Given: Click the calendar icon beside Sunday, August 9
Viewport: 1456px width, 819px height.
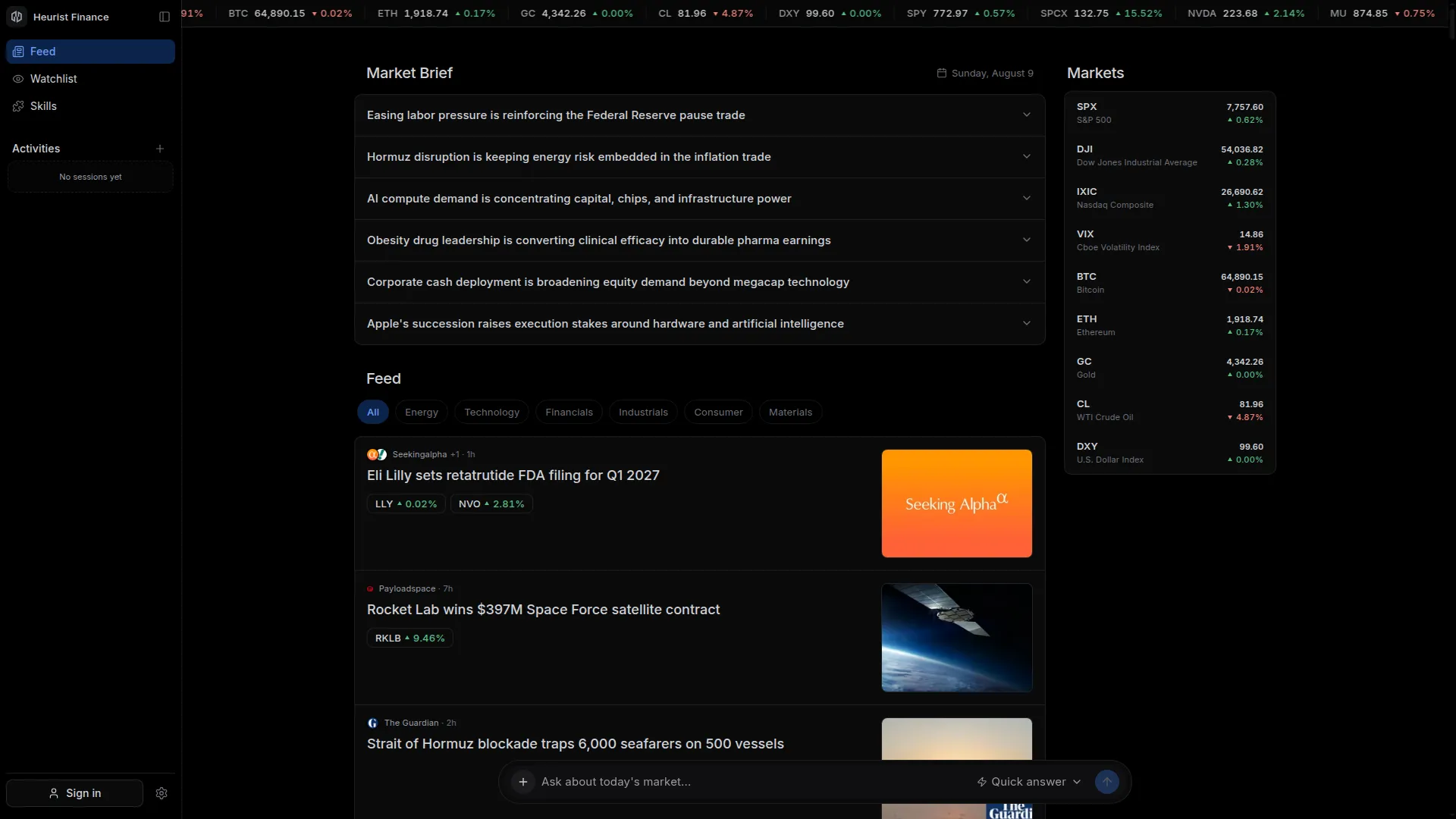Looking at the screenshot, I should click(x=942, y=73).
